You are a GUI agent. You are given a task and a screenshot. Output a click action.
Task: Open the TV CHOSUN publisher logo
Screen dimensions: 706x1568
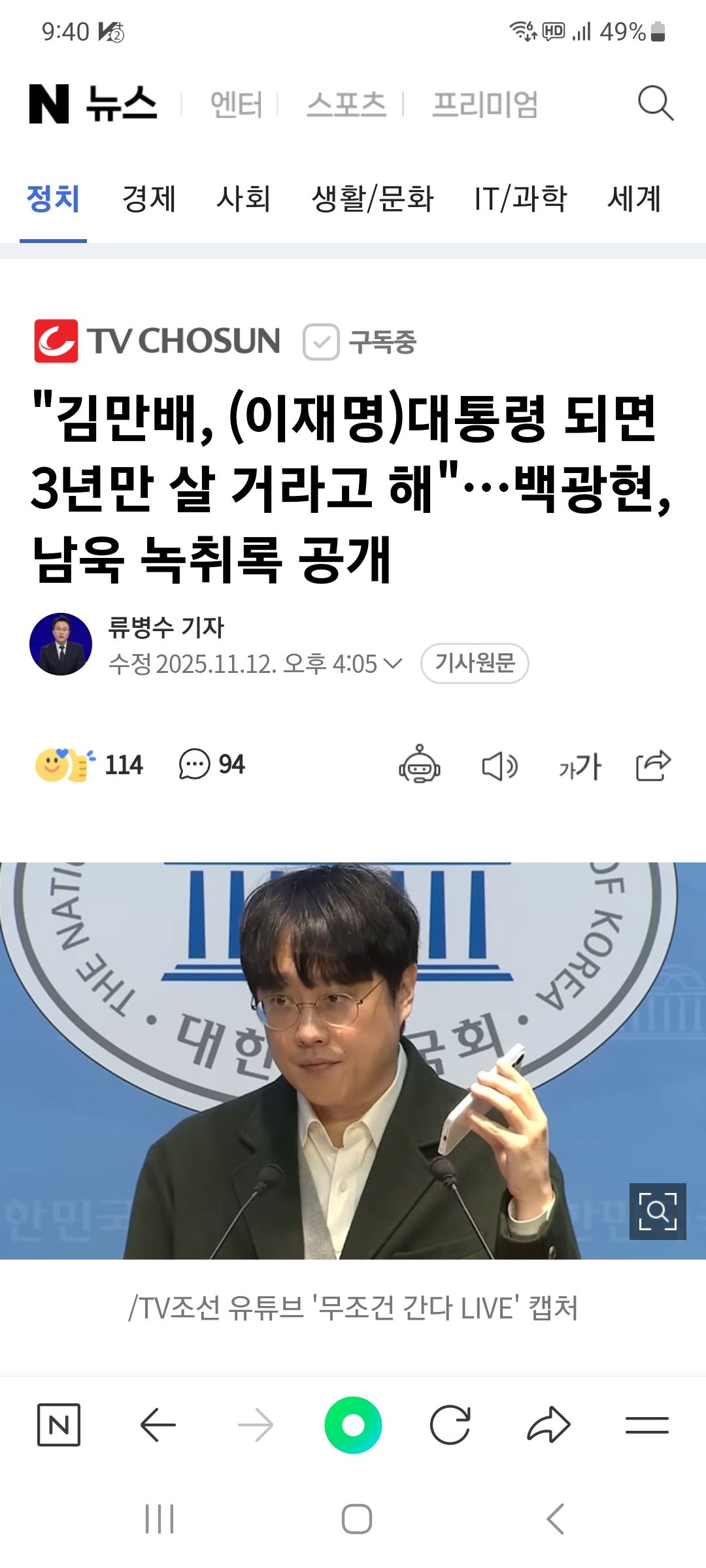[x=157, y=341]
